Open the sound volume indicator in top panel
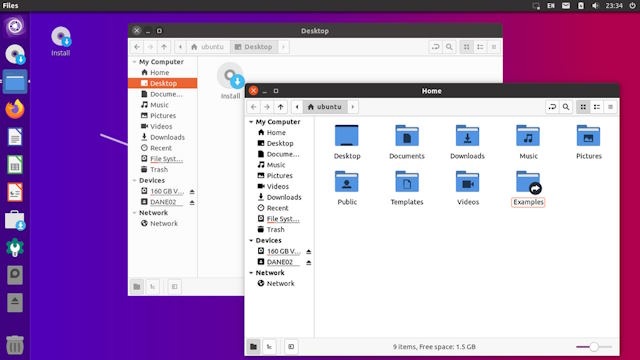 click(595, 6)
